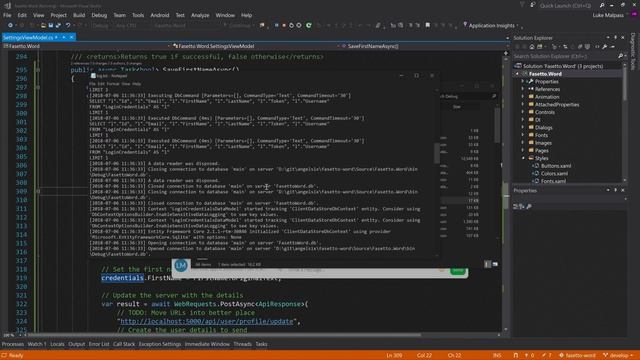Screen dimensions: 640x360
Task: Expand the References node
Action: pyautogui.click(x=523, y=89)
